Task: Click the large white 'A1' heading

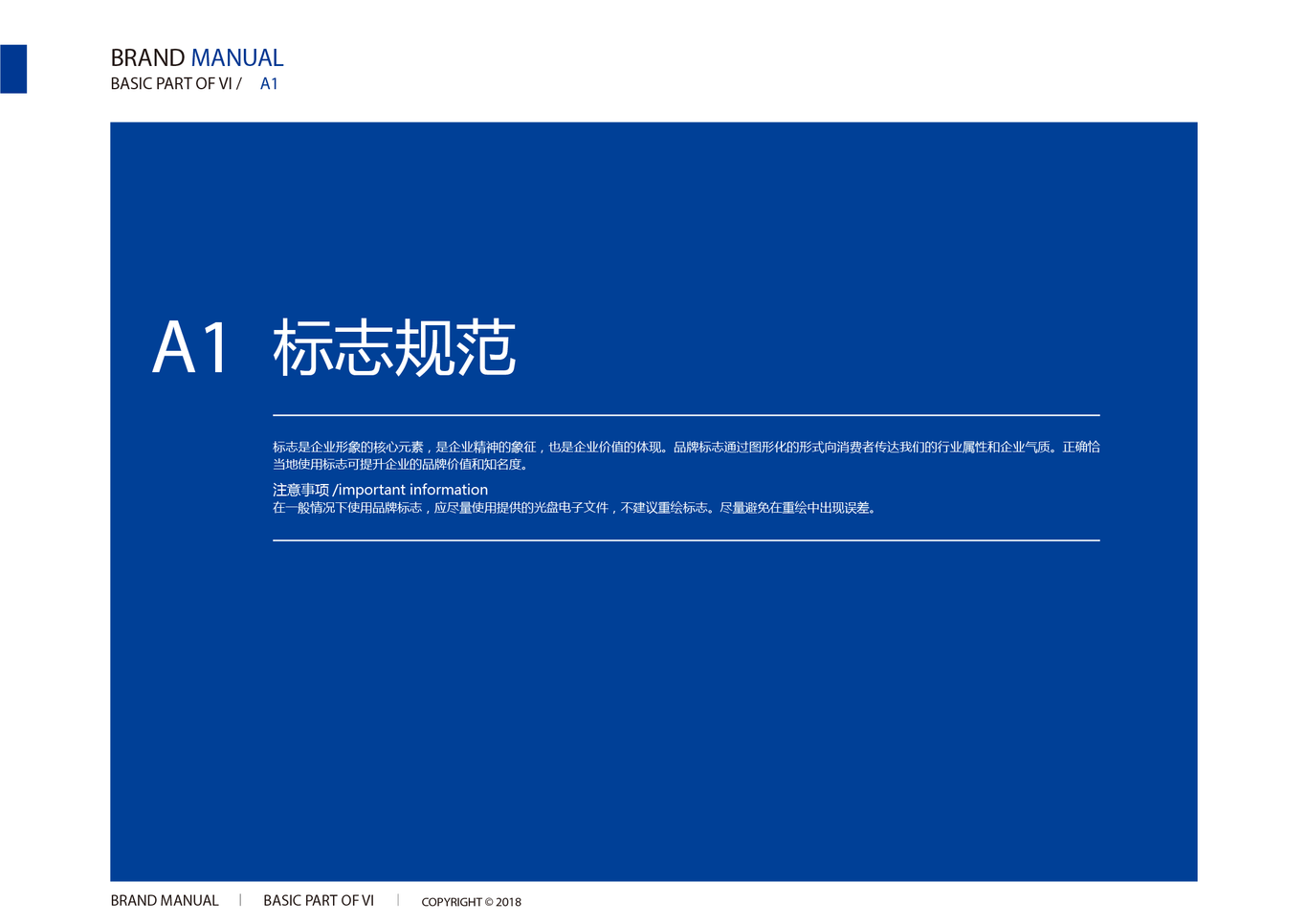Action: coord(191,347)
